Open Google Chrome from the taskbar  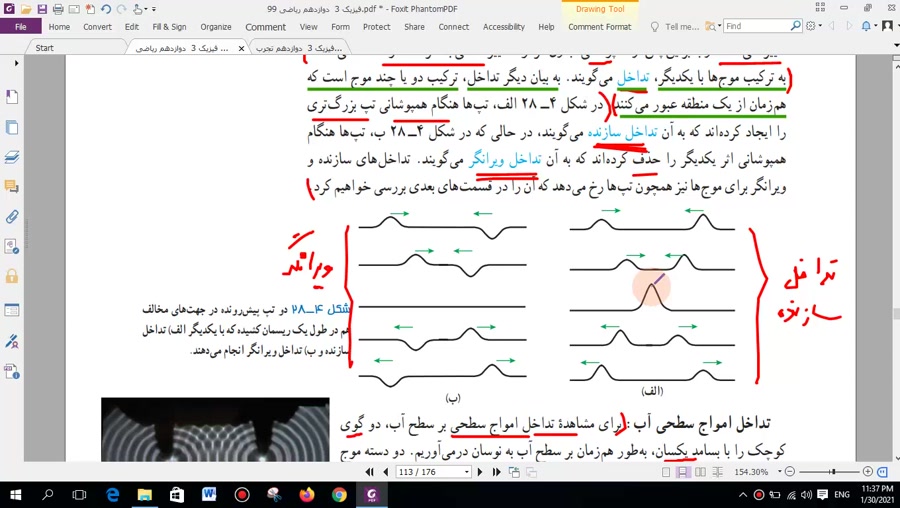339,494
